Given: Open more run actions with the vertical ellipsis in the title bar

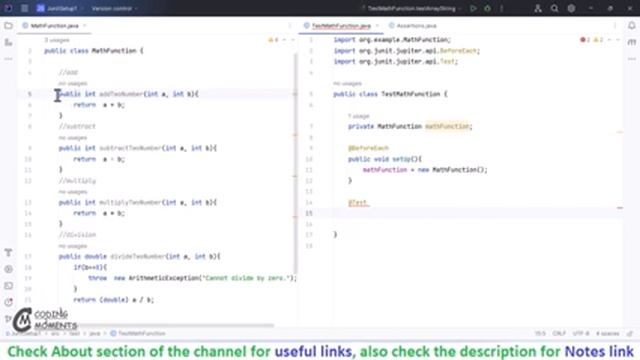Looking at the screenshot, I should (502, 8).
